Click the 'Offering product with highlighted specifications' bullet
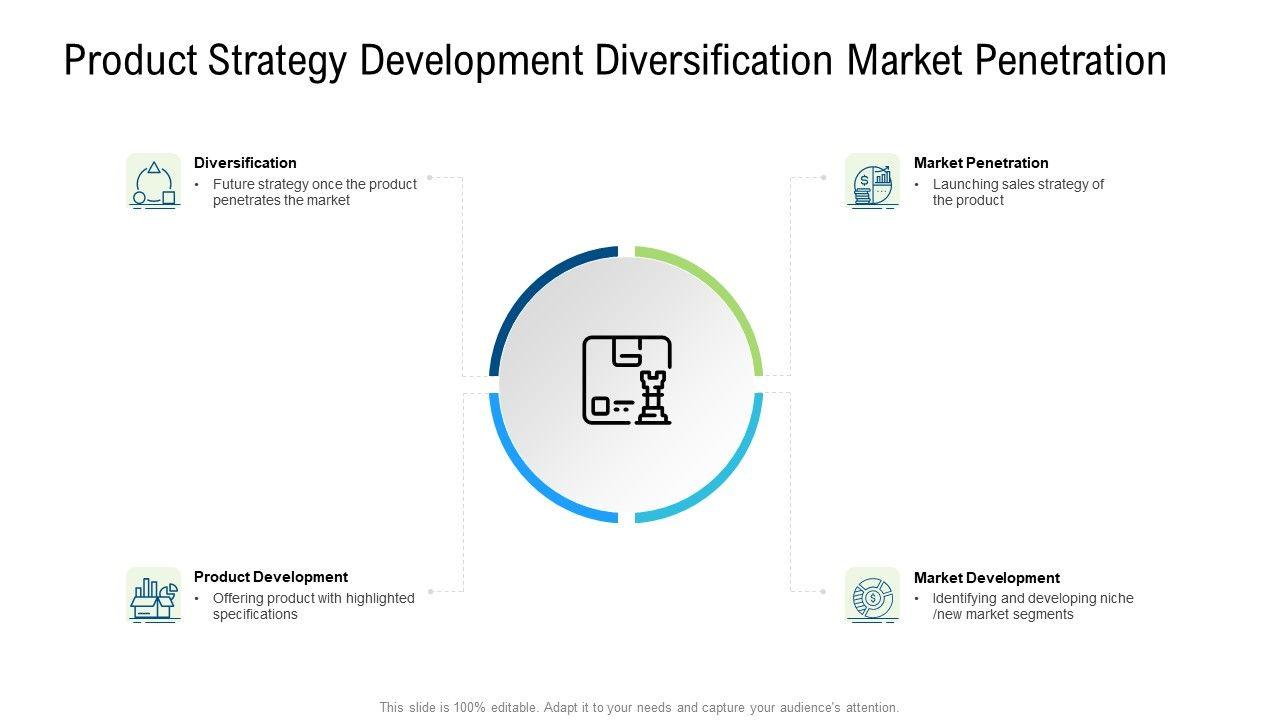This screenshot has width=1280, height=720. tap(313, 606)
